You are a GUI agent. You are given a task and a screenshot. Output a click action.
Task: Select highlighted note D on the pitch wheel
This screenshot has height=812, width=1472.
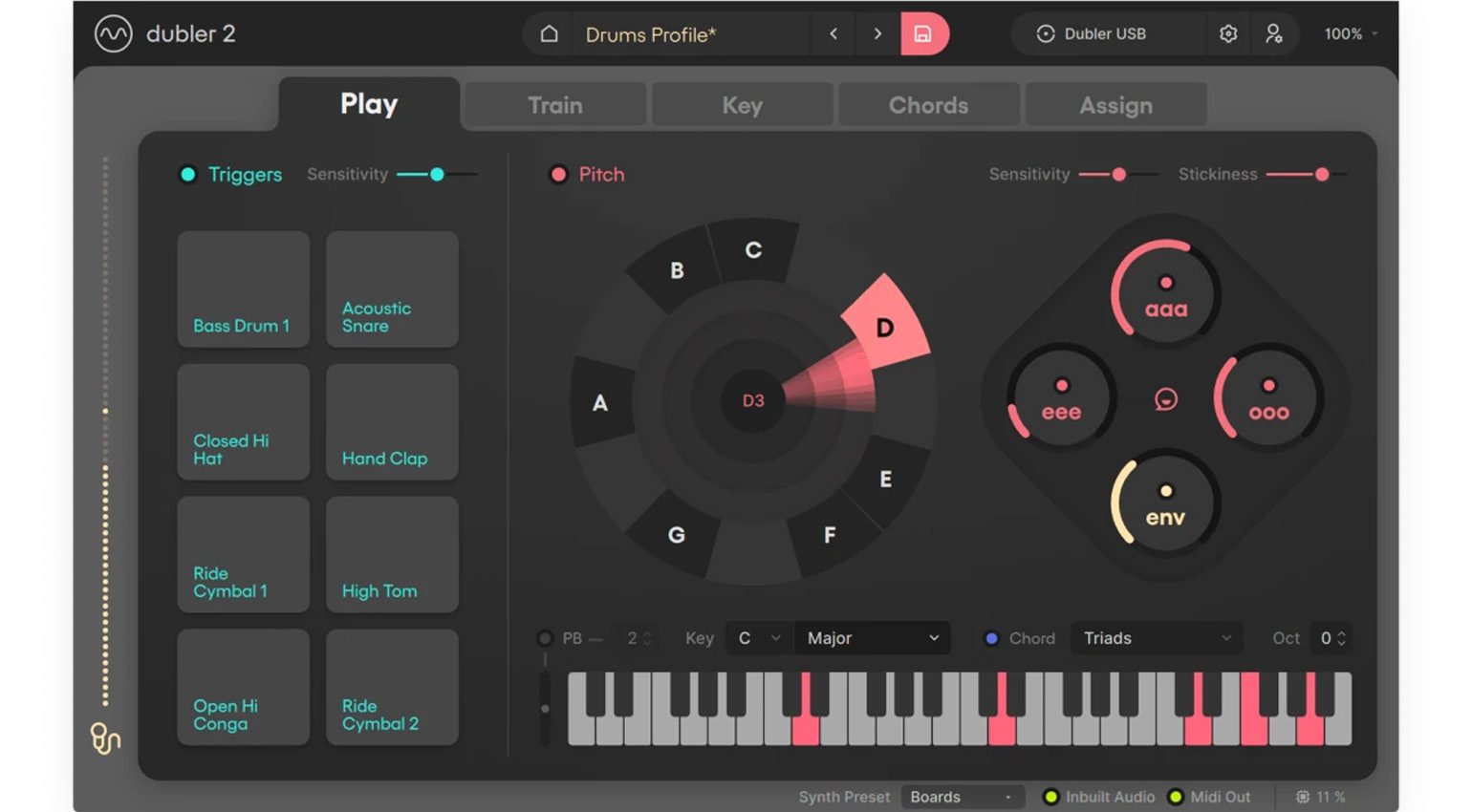pyautogui.click(x=885, y=328)
